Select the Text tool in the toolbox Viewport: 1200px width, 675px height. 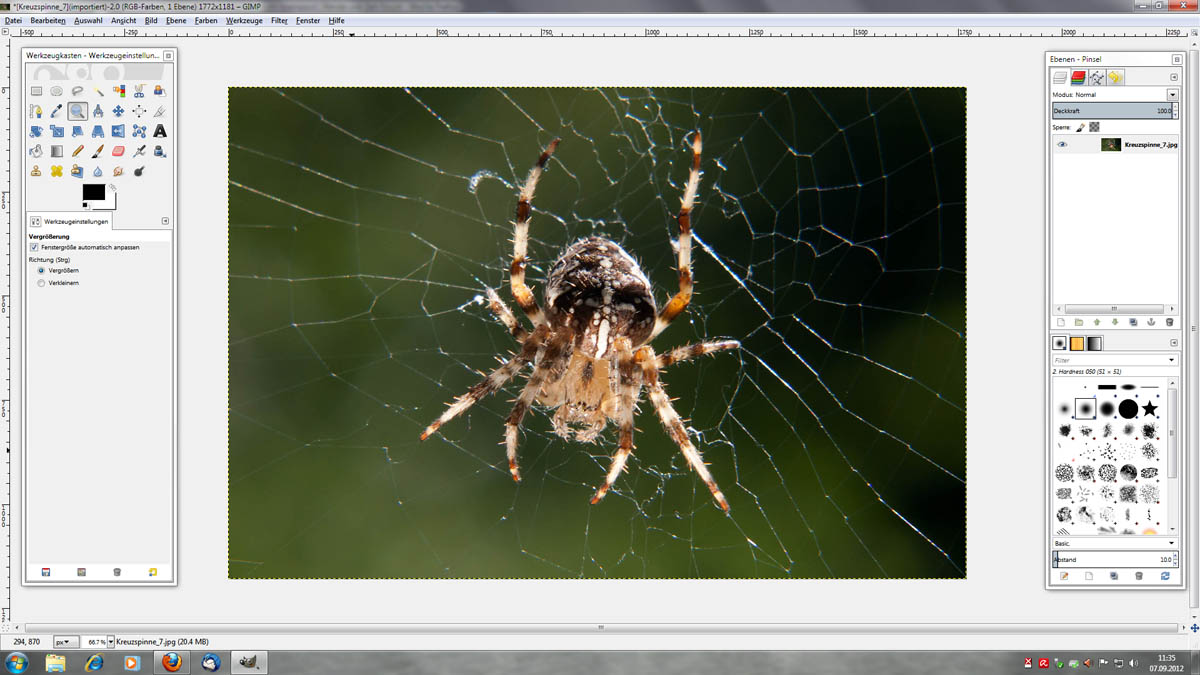pyautogui.click(x=159, y=131)
